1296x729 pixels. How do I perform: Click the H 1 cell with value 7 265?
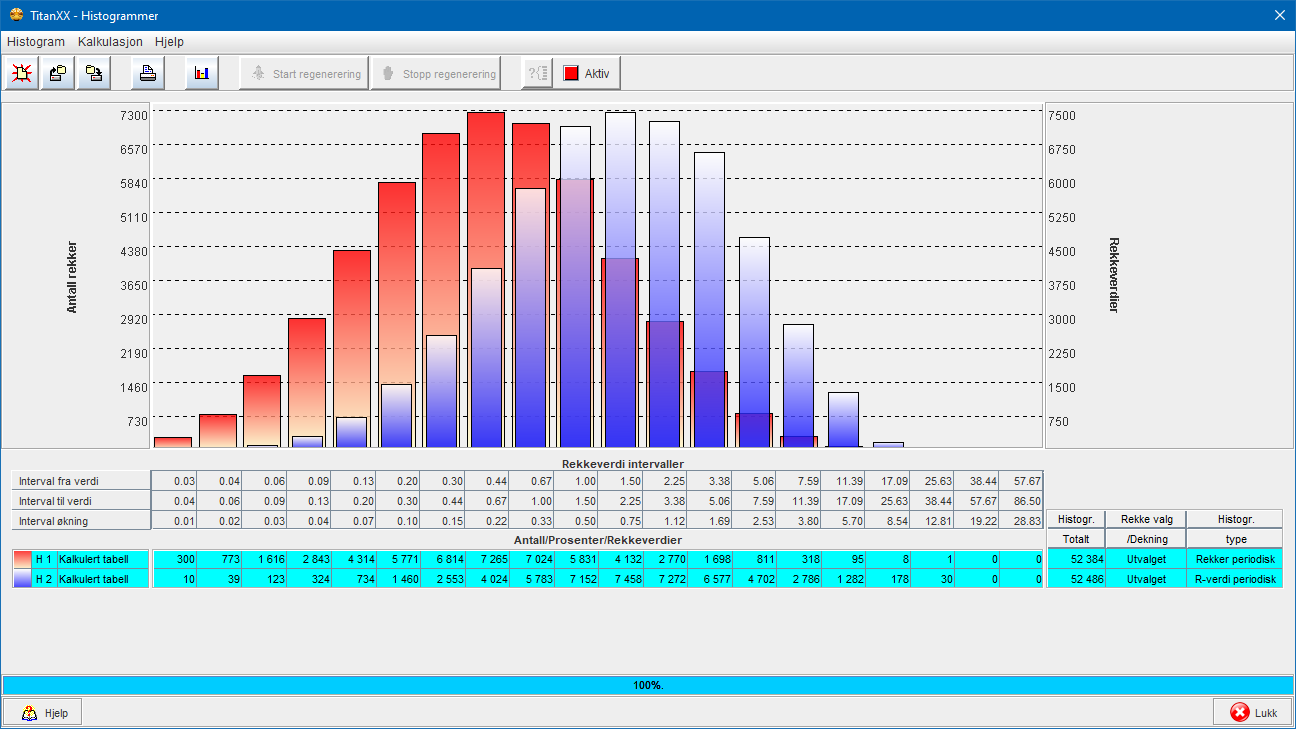(488, 559)
